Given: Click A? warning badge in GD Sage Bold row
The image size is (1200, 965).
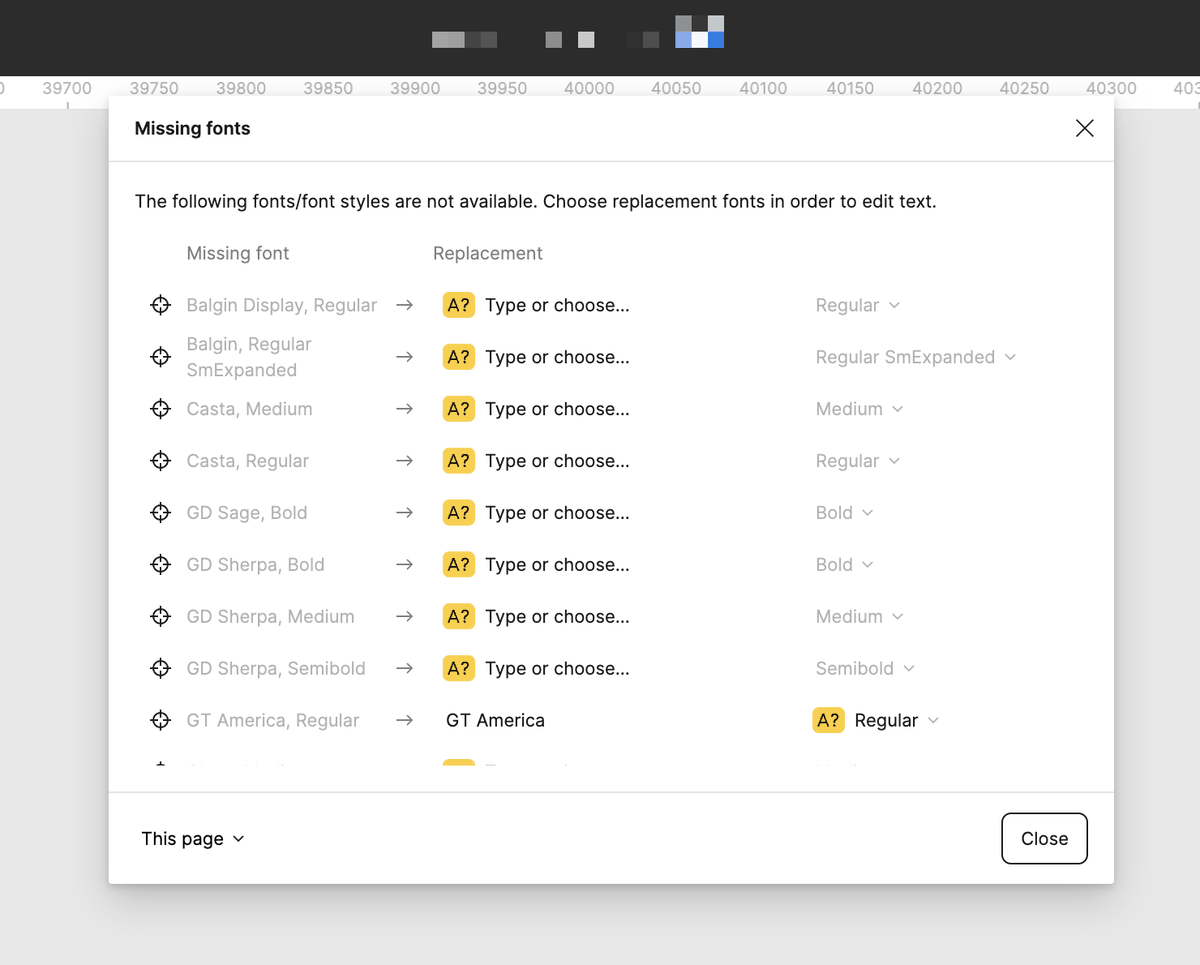Looking at the screenshot, I should (x=459, y=513).
